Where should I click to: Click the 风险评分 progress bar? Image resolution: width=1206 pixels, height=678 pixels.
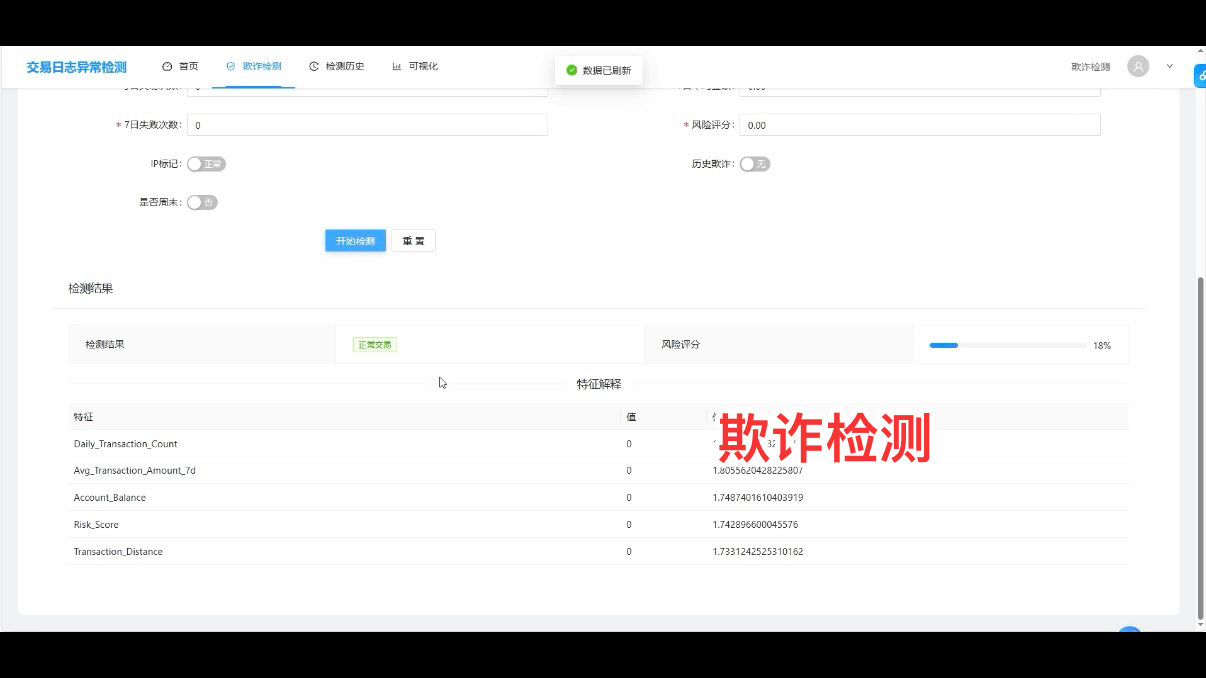tap(1007, 345)
